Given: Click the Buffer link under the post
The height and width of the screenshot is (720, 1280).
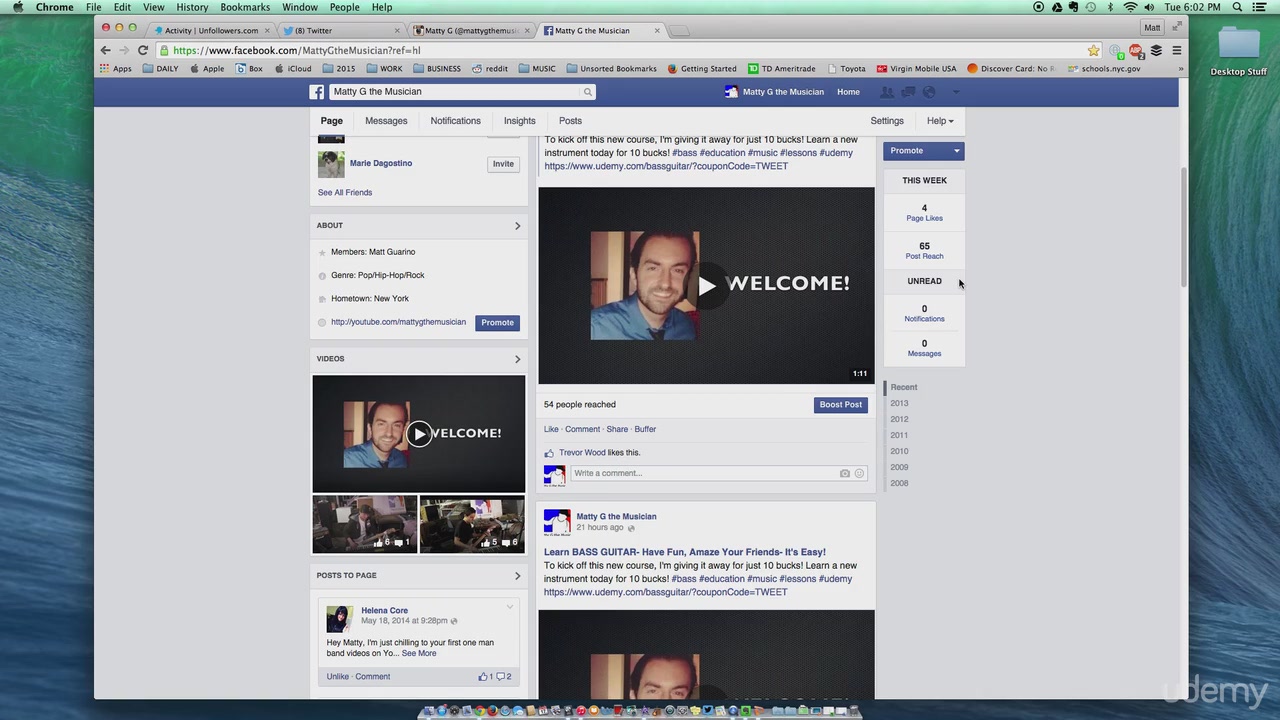Looking at the screenshot, I should (645, 429).
